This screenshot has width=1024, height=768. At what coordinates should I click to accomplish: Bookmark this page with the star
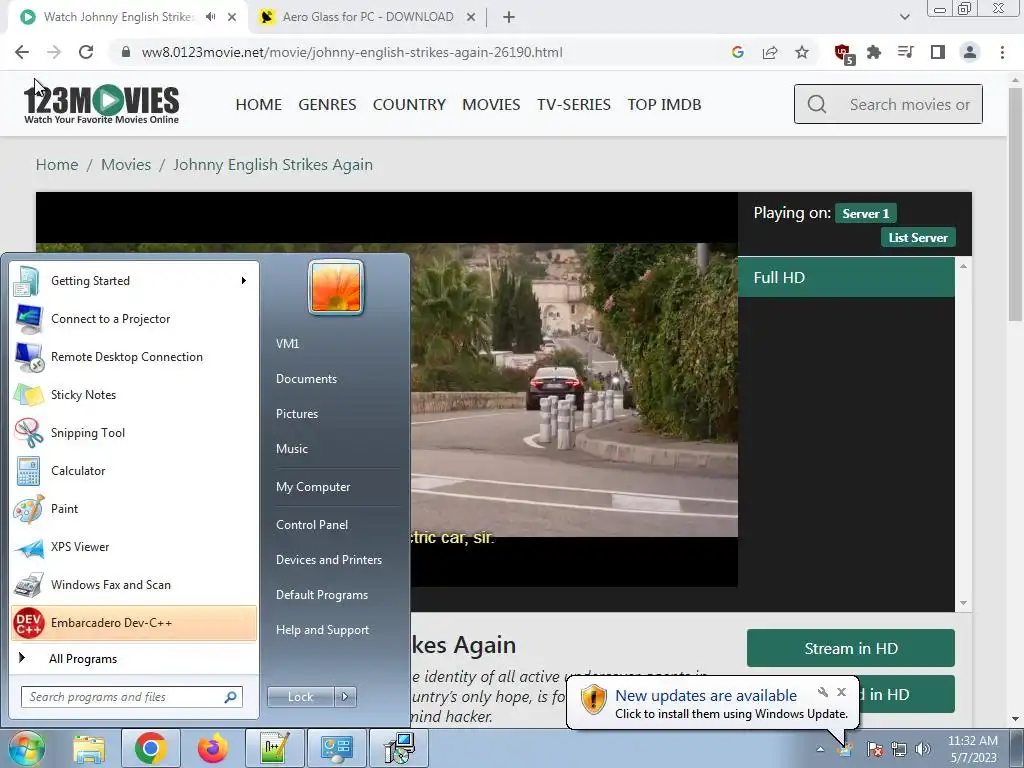(802, 52)
